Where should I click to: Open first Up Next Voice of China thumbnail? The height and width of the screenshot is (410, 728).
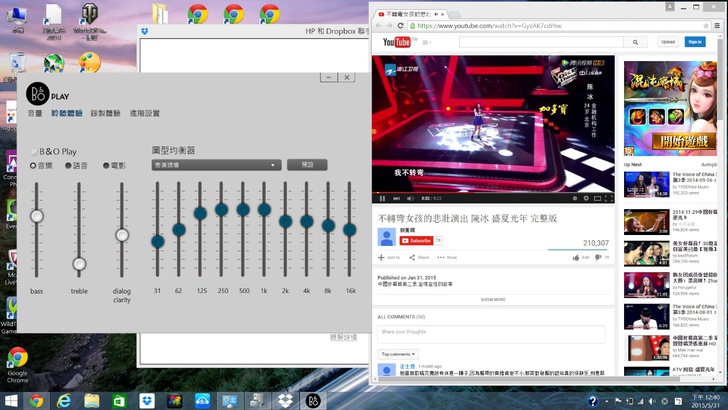coord(646,184)
